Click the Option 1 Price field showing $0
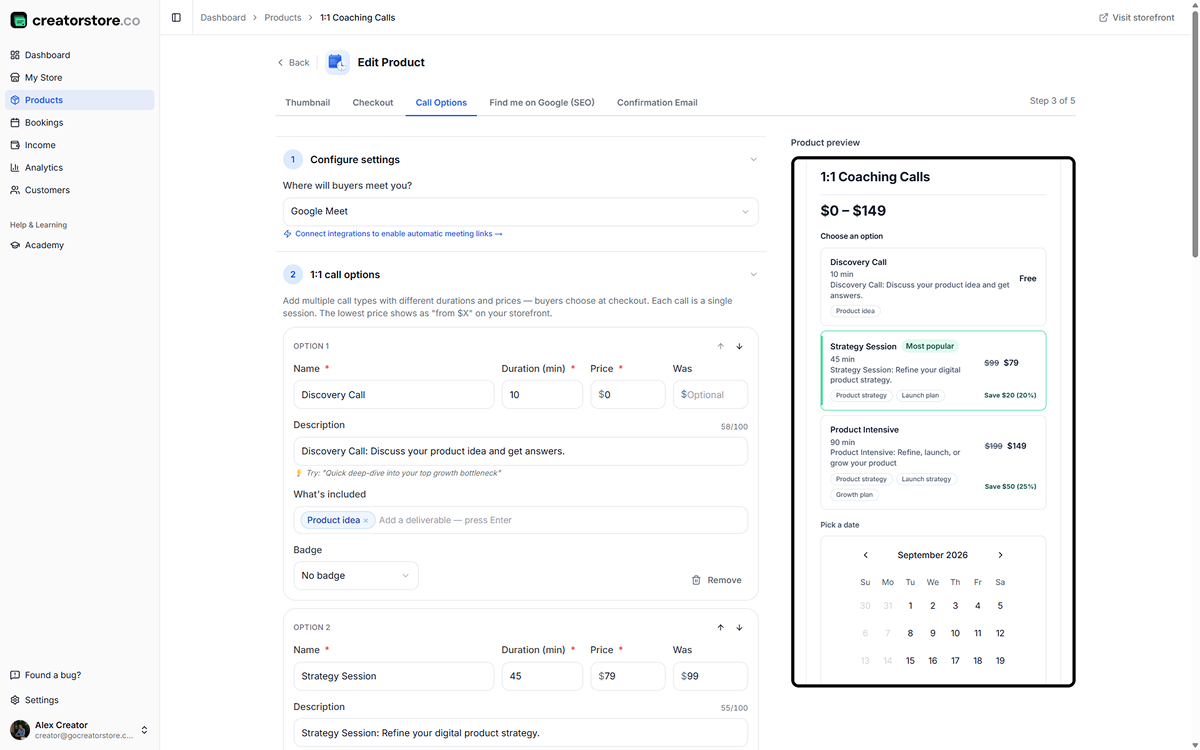 627,394
